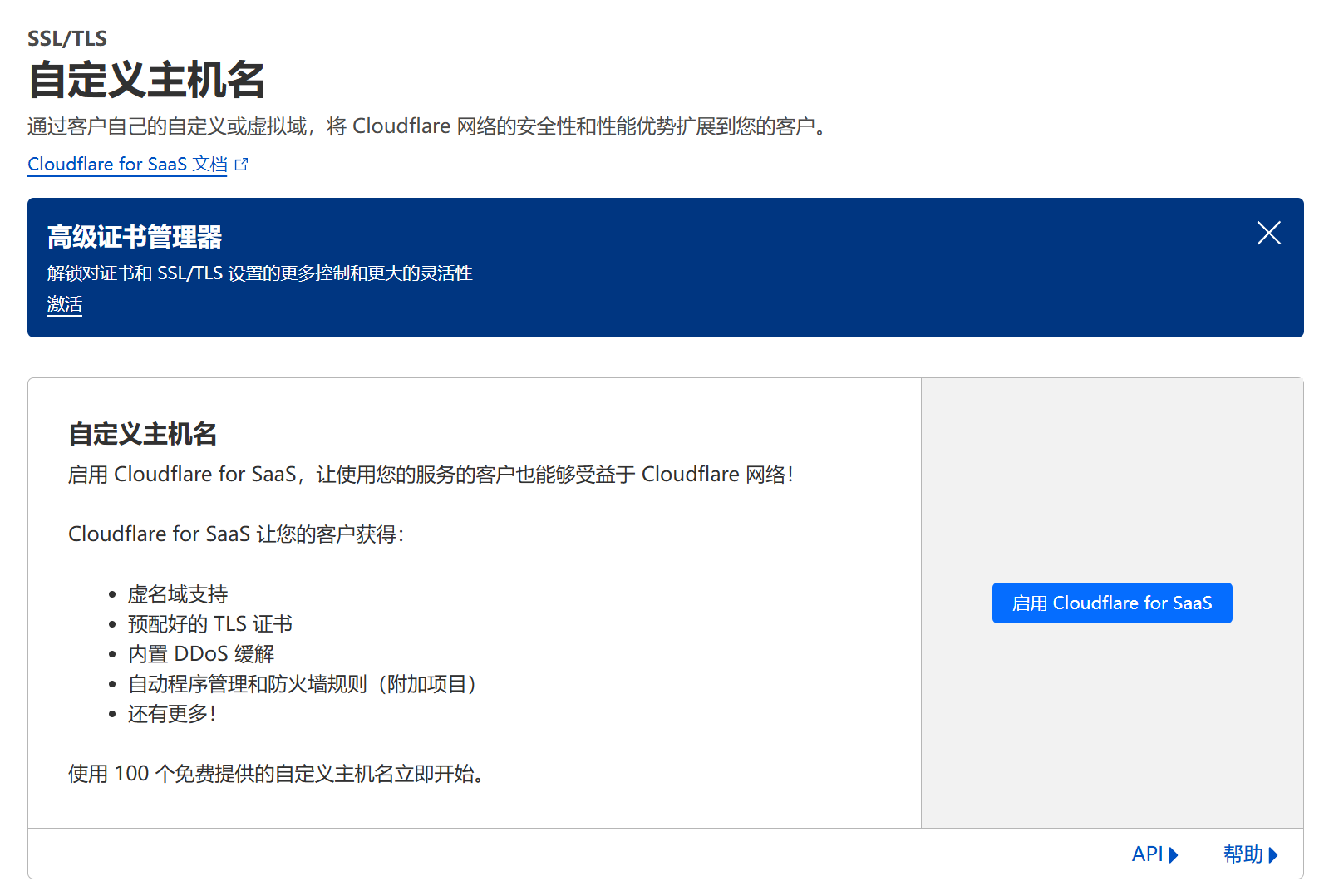The width and height of the screenshot is (1324, 896).
Task: Click the 通过客户自己的自定义或虚拟域 description
Action: (x=428, y=126)
